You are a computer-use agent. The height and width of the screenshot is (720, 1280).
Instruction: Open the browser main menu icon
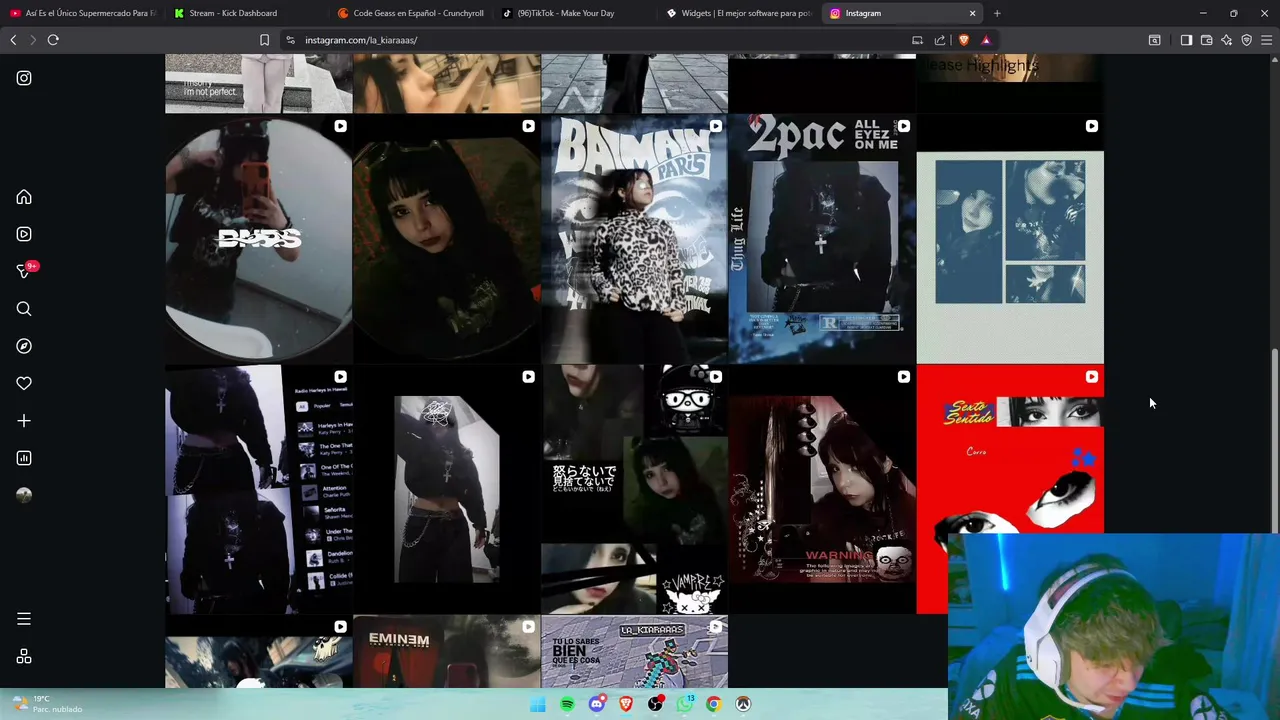pos(1266,40)
